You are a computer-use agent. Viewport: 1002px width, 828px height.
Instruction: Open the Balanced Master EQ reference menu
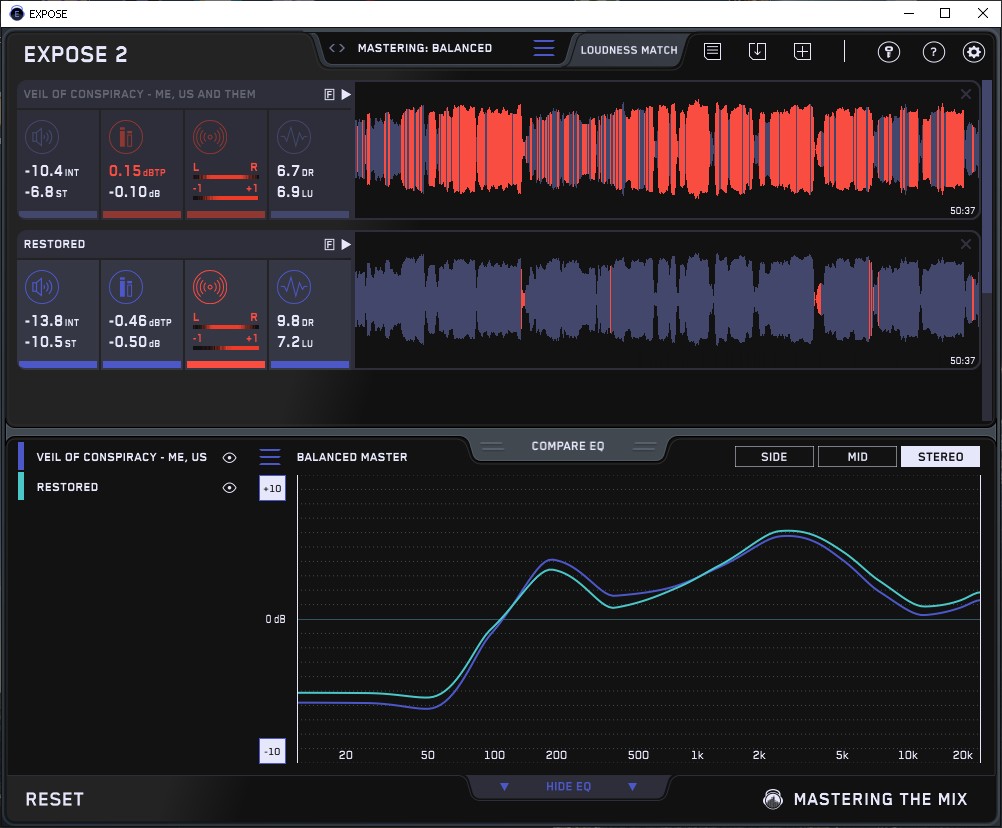(x=270, y=457)
